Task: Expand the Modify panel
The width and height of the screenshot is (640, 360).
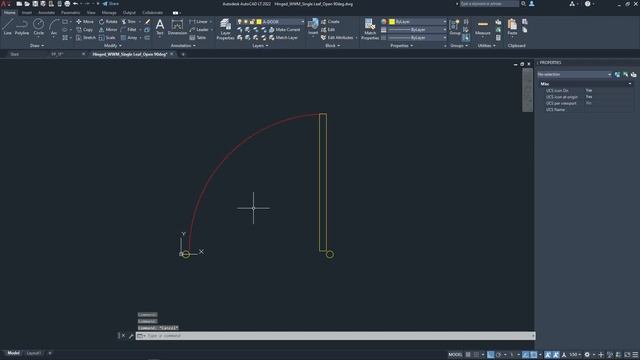Action: (113, 46)
